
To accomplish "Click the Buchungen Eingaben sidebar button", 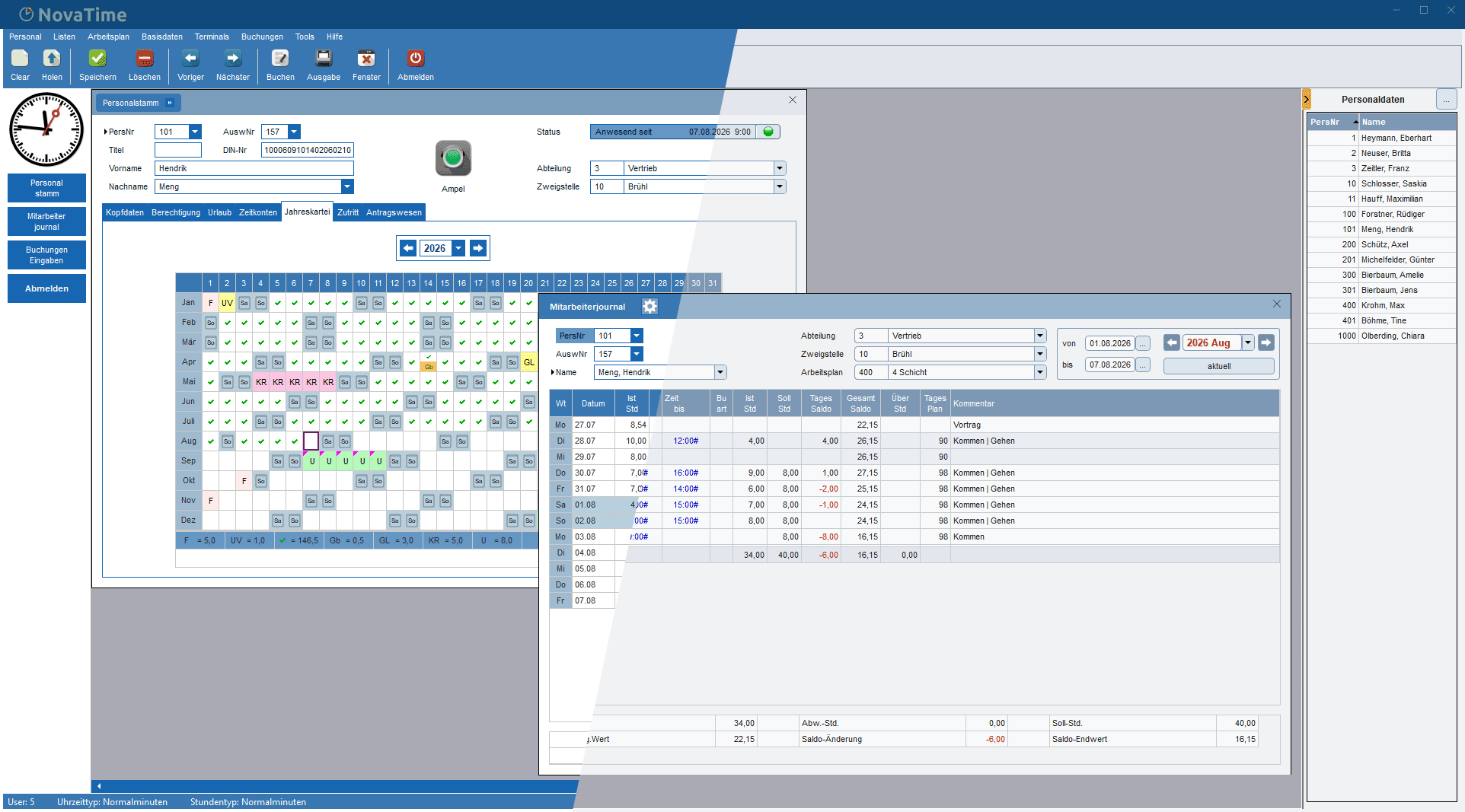I will [46, 255].
